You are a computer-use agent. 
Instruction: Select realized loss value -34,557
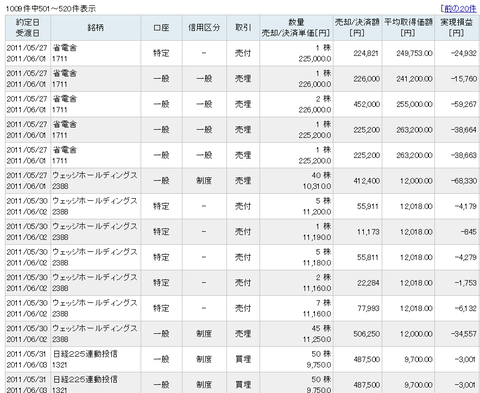click(463, 334)
